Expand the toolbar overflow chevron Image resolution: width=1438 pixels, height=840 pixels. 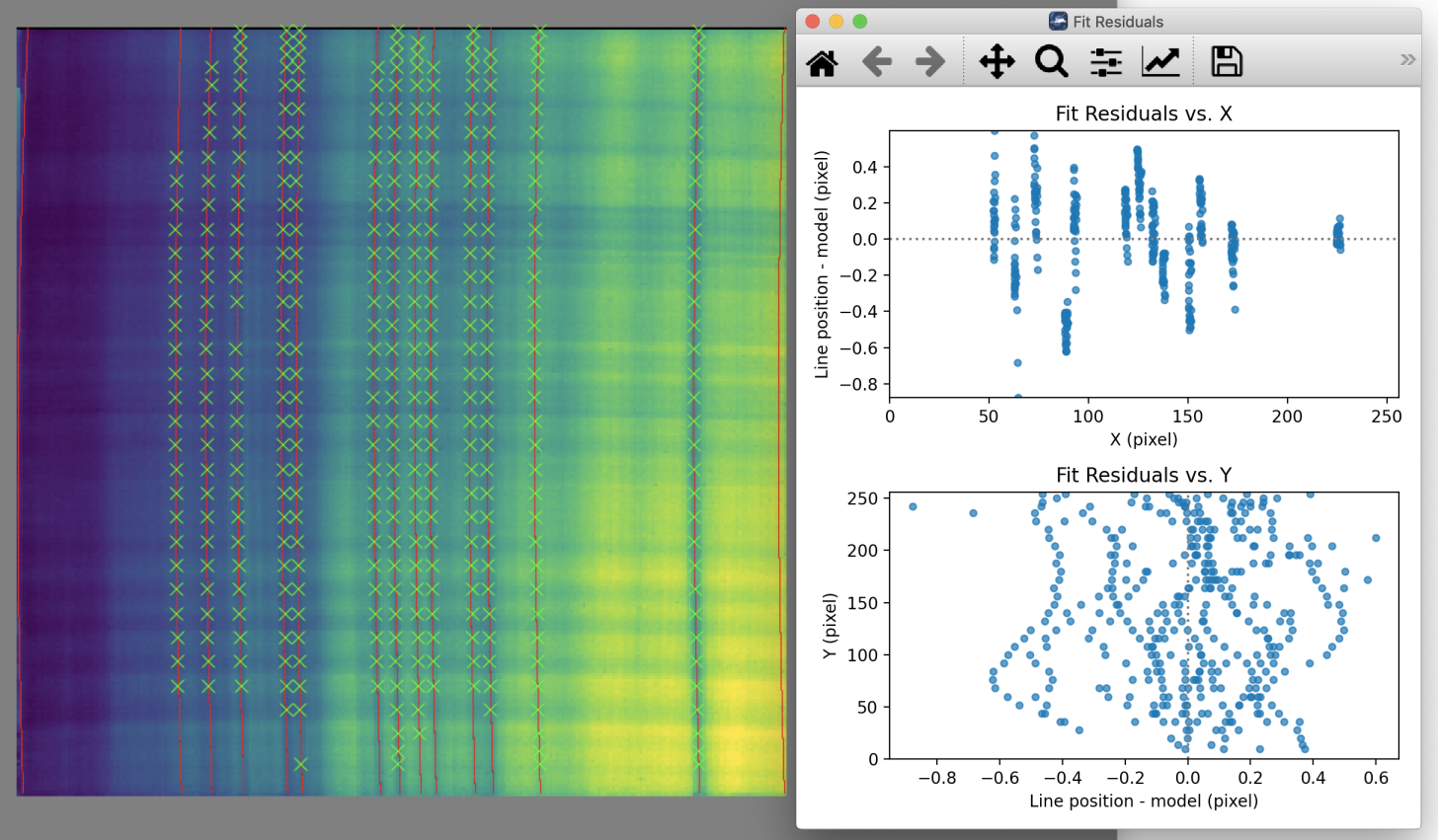tap(1406, 58)
